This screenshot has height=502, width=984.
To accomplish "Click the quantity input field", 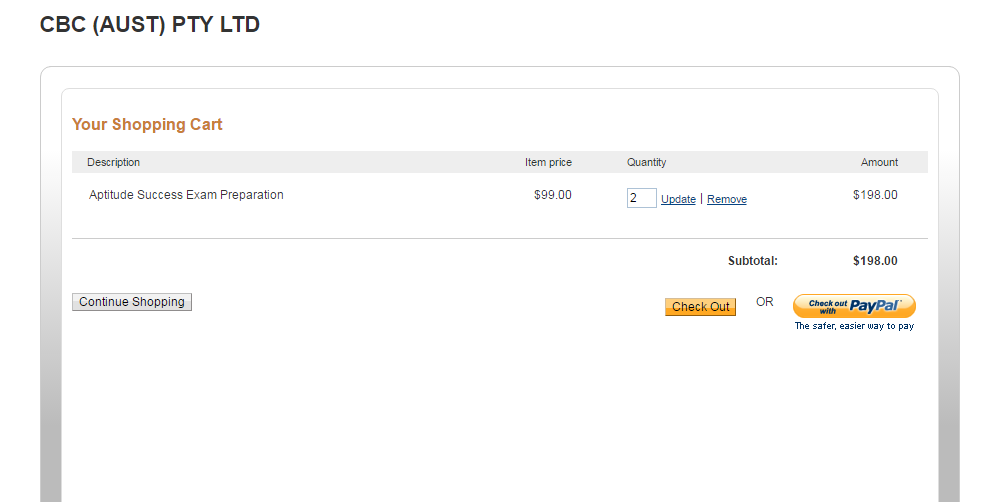I will [x=641, y=198].
